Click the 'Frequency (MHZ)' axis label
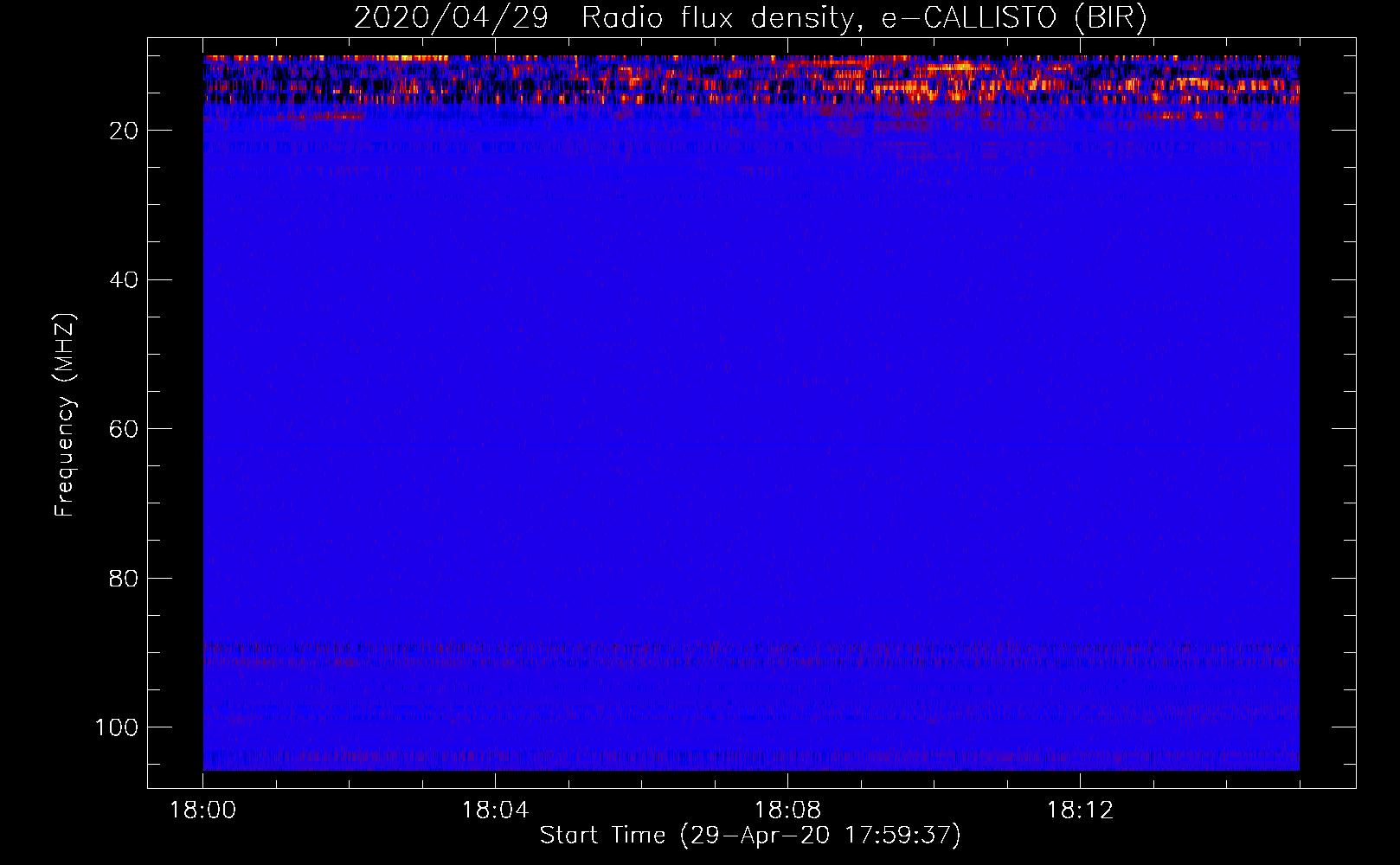Viewport: 1400px width, 865px height. pyautogui.click(x=65, y=415)
